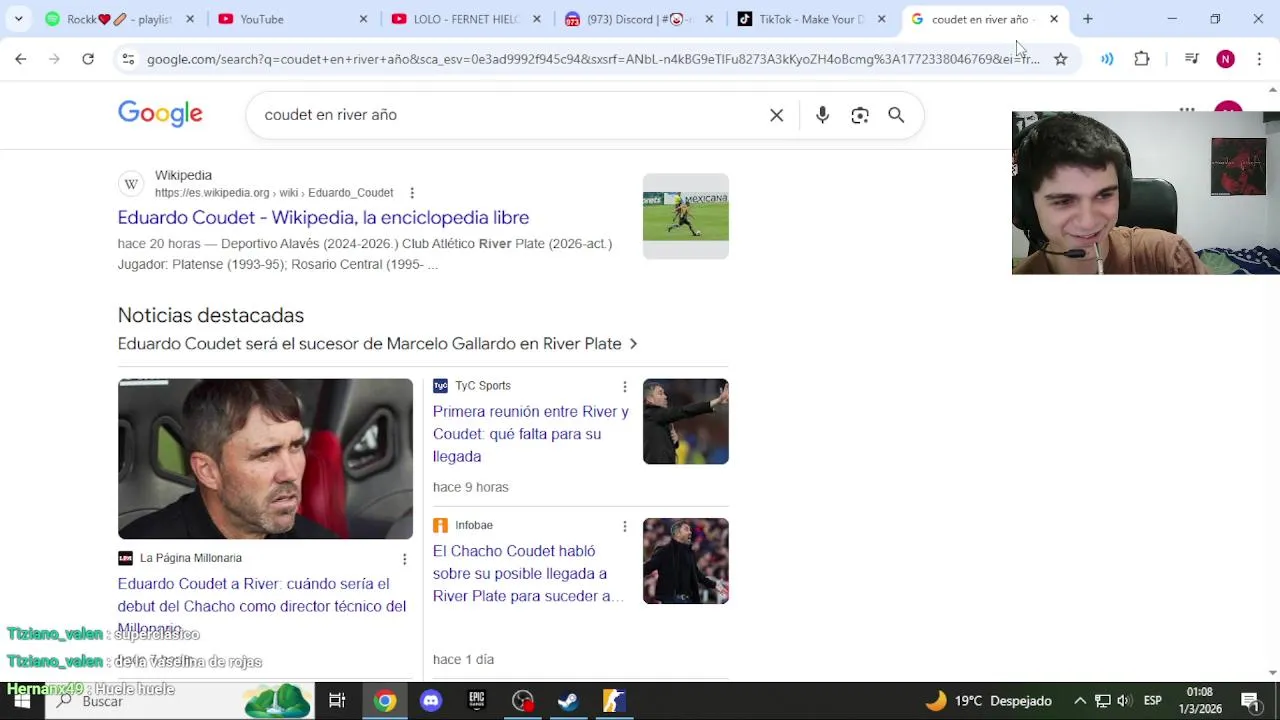This screenshot has width=1280, height=720.
Task: Open El Chacho Coudet habló article
Action: click(528, 574)
